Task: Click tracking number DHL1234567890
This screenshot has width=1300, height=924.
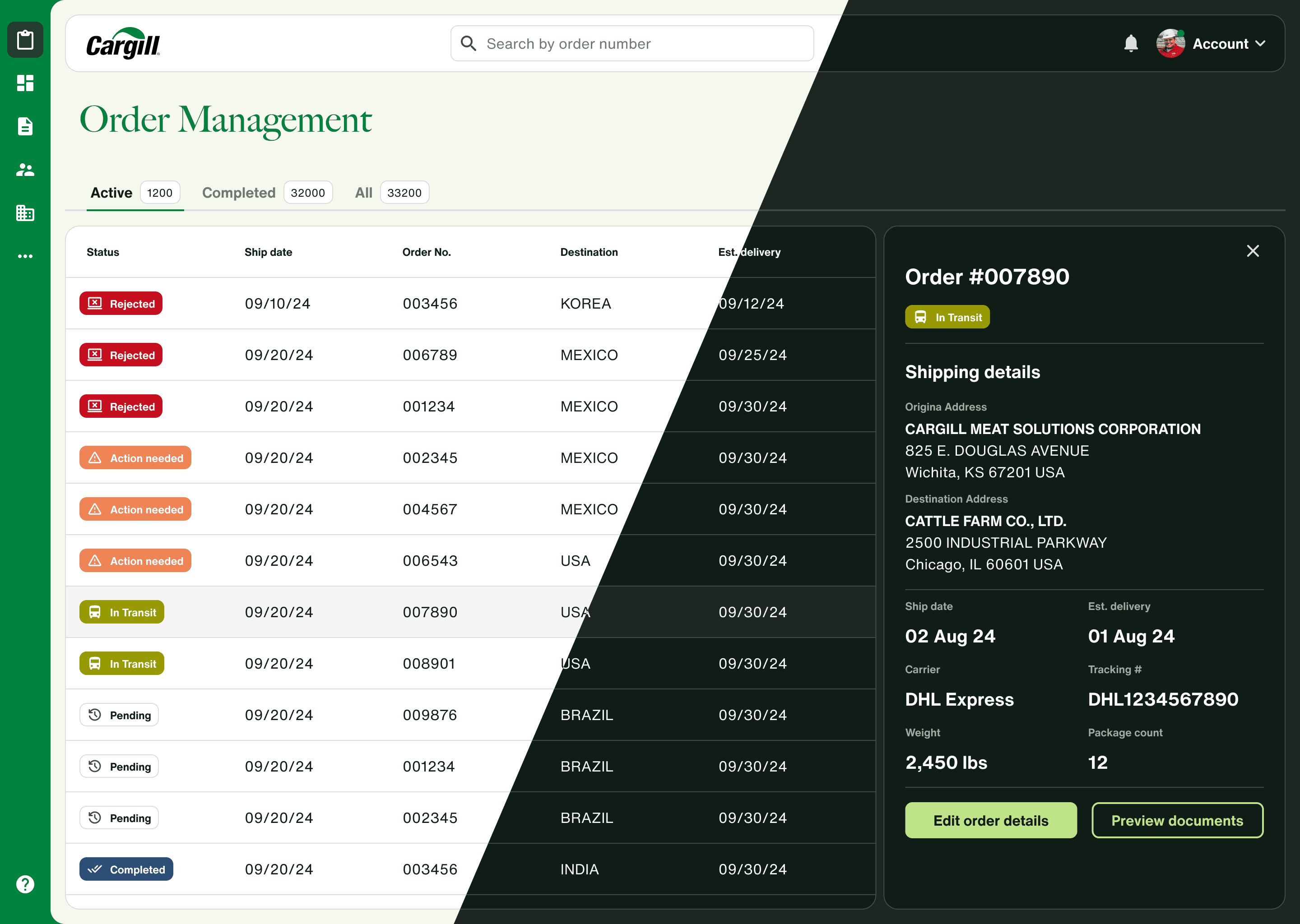Action: pos(1163,699)
